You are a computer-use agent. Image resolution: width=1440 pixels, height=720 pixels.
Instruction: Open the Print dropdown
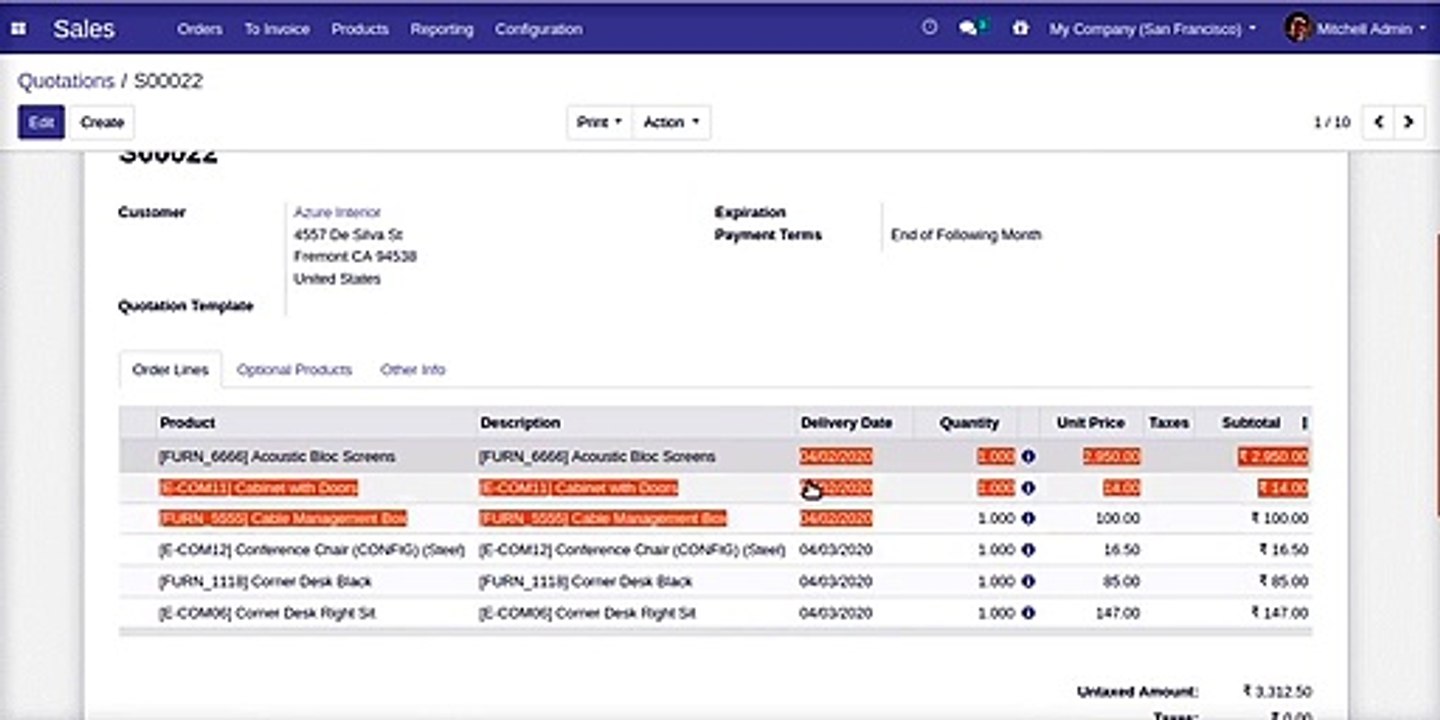[599, 122]
